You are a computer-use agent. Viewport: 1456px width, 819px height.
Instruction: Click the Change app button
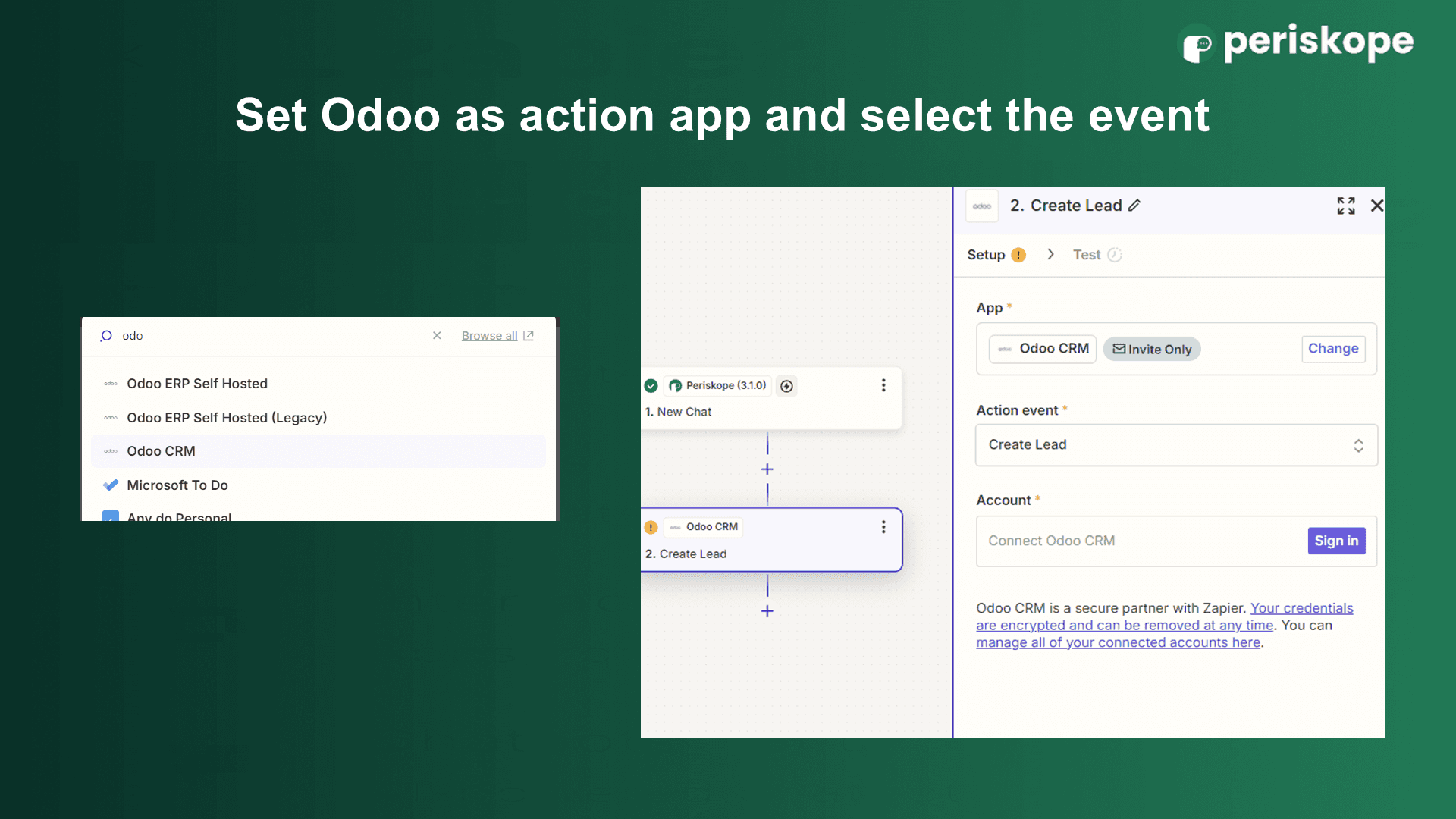tap(1332, 349)
